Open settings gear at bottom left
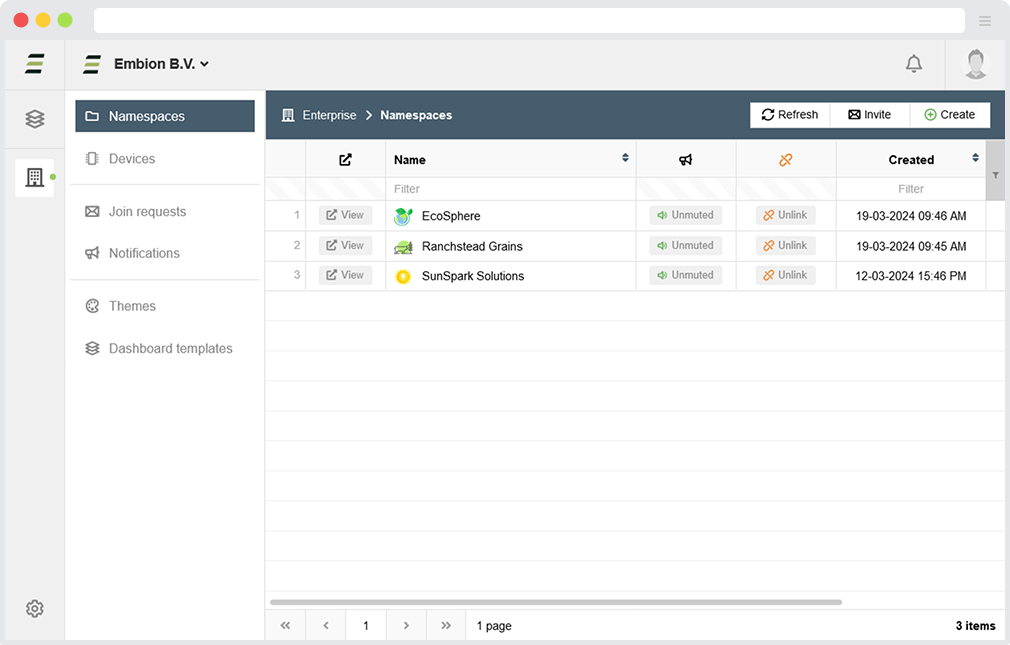The height and width of the screenshot is (645, 1010). (x=35, y=608)
